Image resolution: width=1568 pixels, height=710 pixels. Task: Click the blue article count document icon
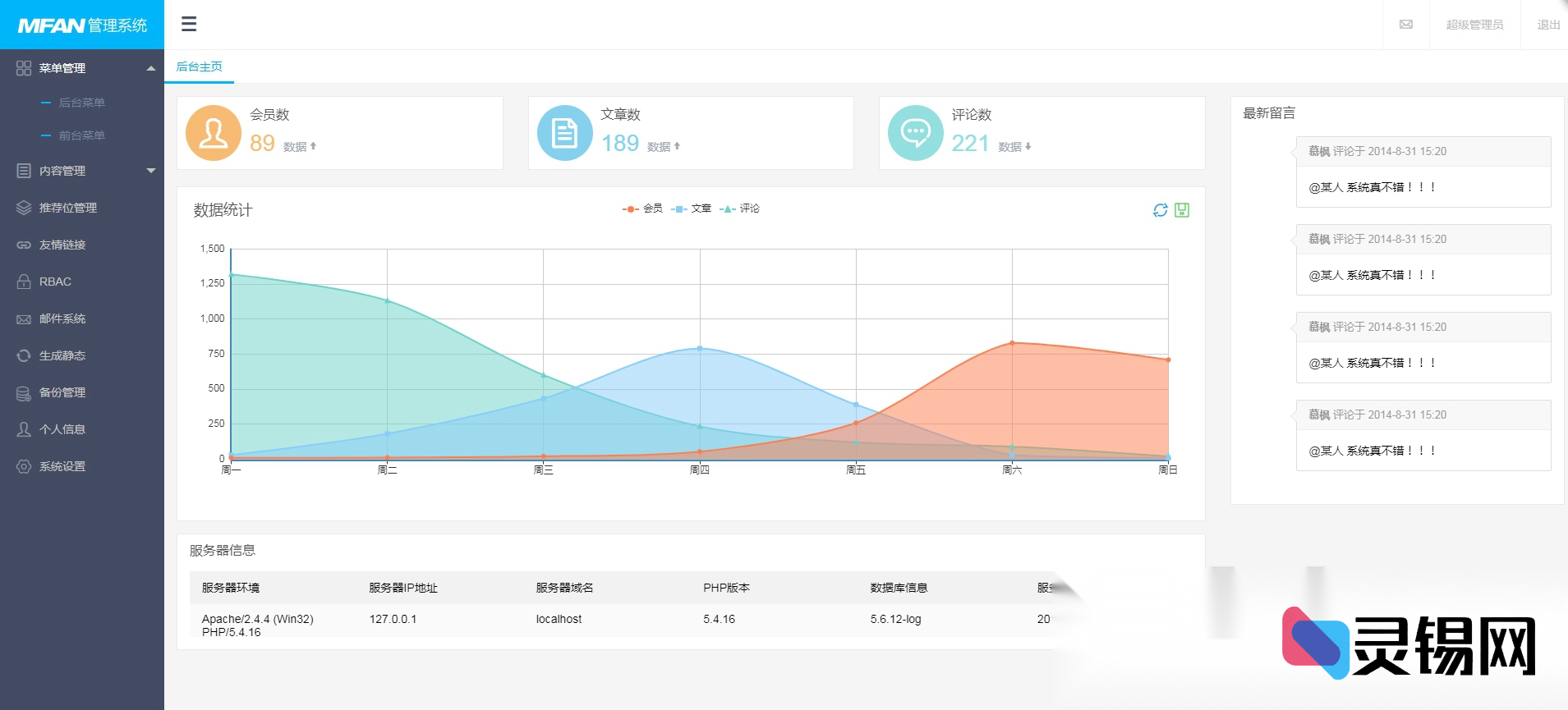pyautogui.click(x=564, y=133)
